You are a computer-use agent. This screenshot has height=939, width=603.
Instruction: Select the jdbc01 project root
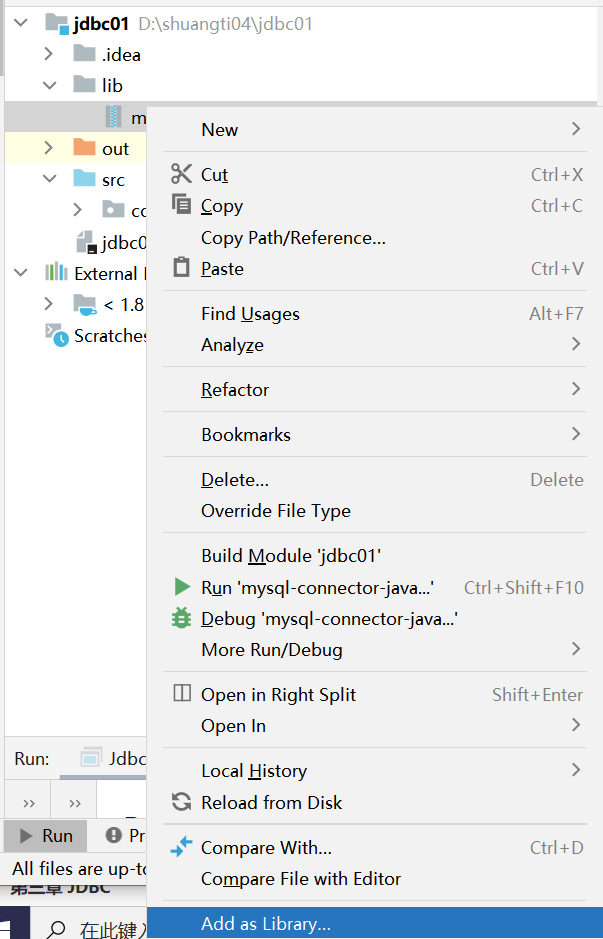[102, 23]
